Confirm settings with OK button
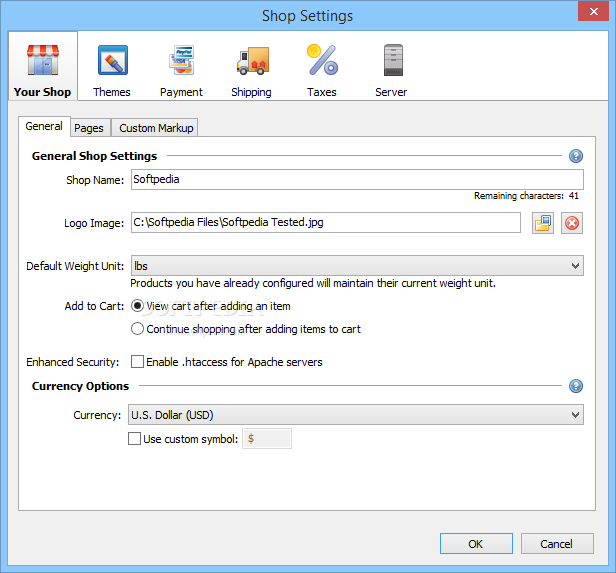616x573 pixels. 476,544
